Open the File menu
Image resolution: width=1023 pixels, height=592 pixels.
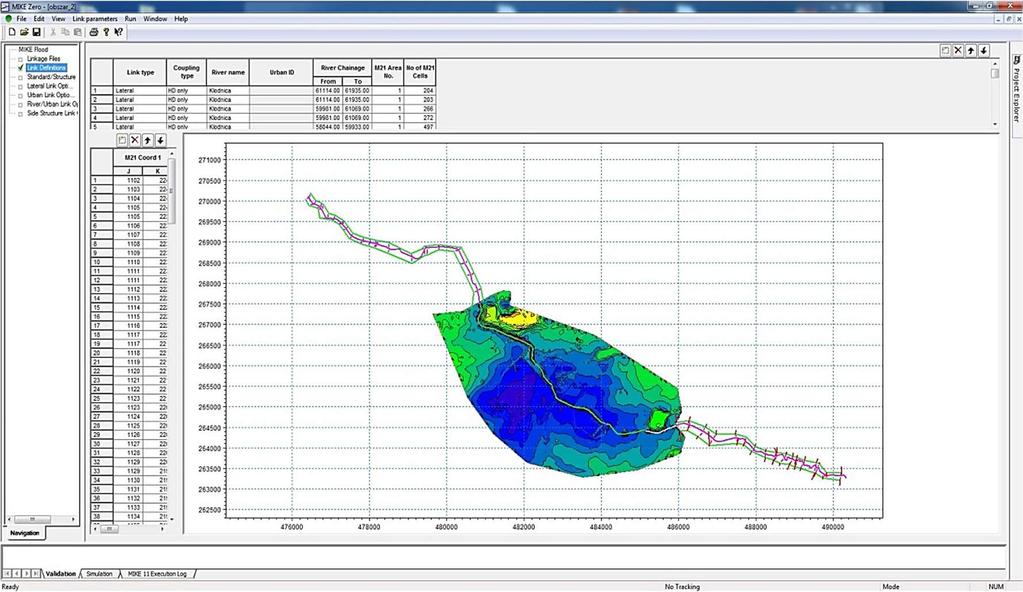(x=22, y=19)
